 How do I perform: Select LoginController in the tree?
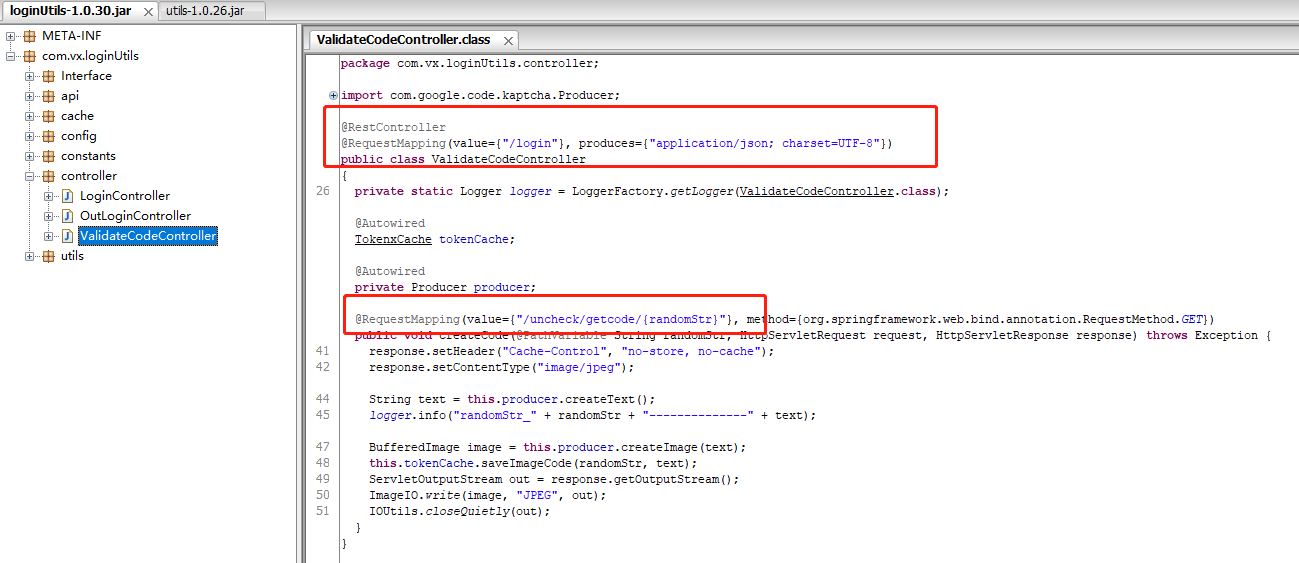(125, 196)
